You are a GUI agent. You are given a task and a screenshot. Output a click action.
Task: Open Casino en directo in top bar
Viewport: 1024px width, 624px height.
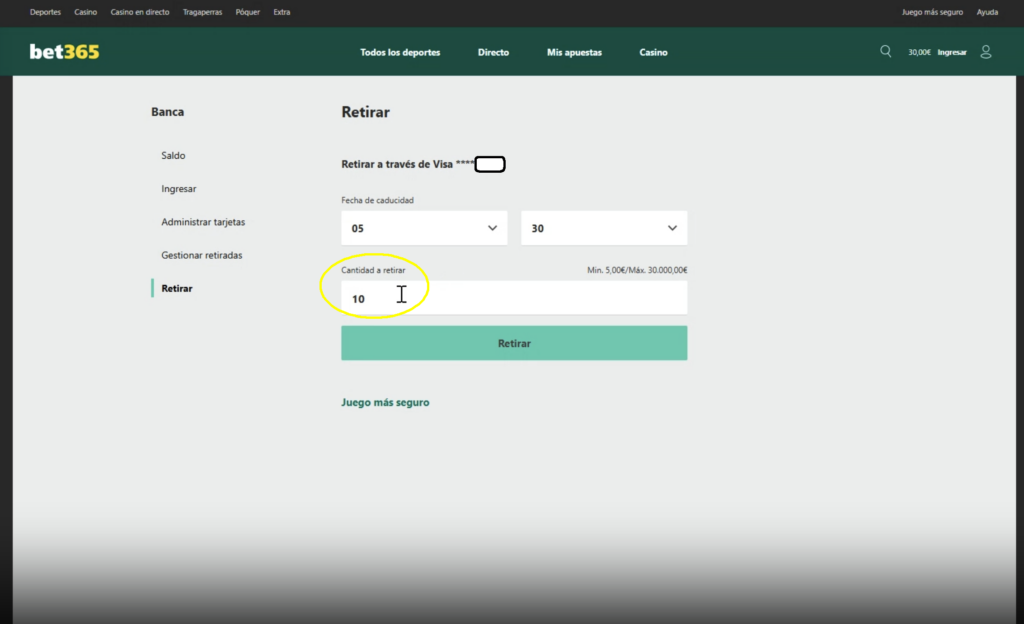tap(140, 12)
